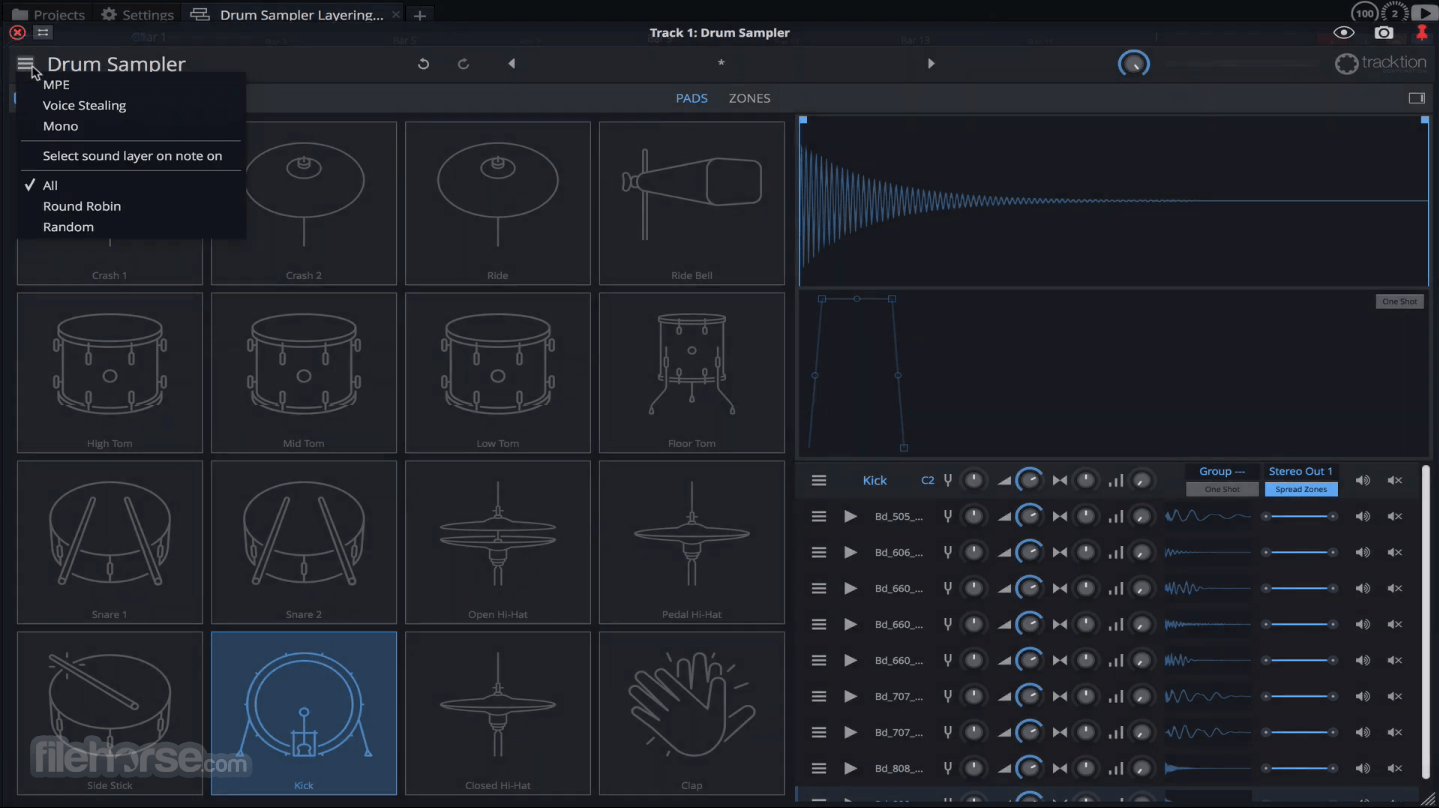
Task: Choose MPE from the menu
Action: coord(56,85)
